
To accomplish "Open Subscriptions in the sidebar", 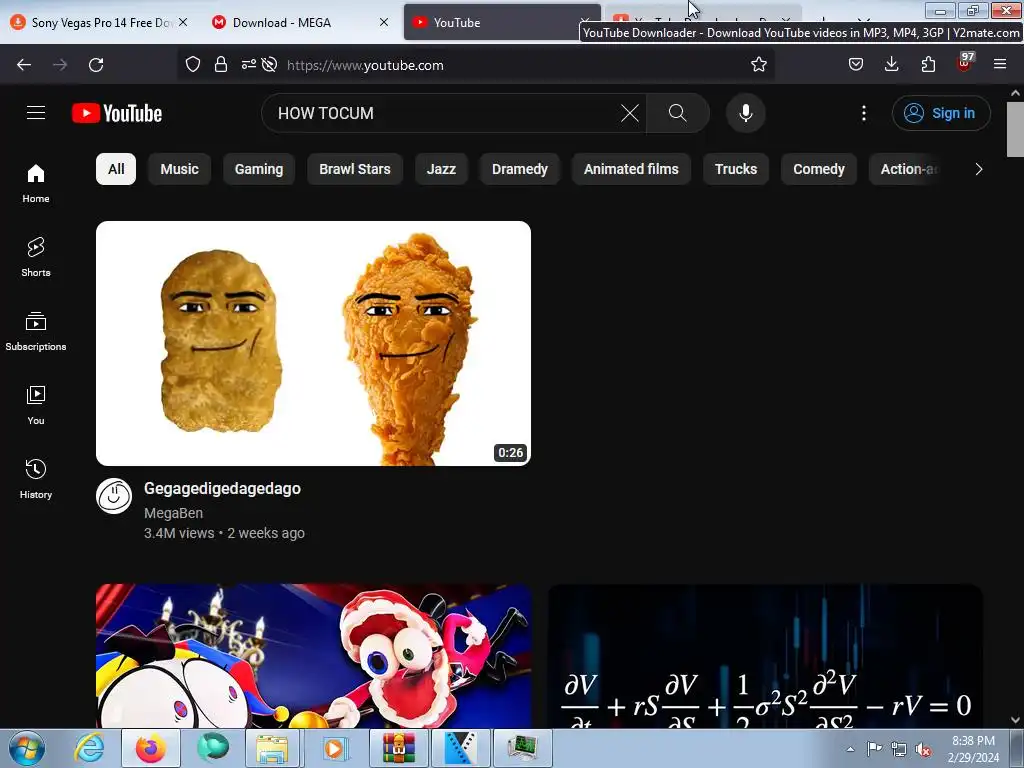I will [x=36, y=332].
